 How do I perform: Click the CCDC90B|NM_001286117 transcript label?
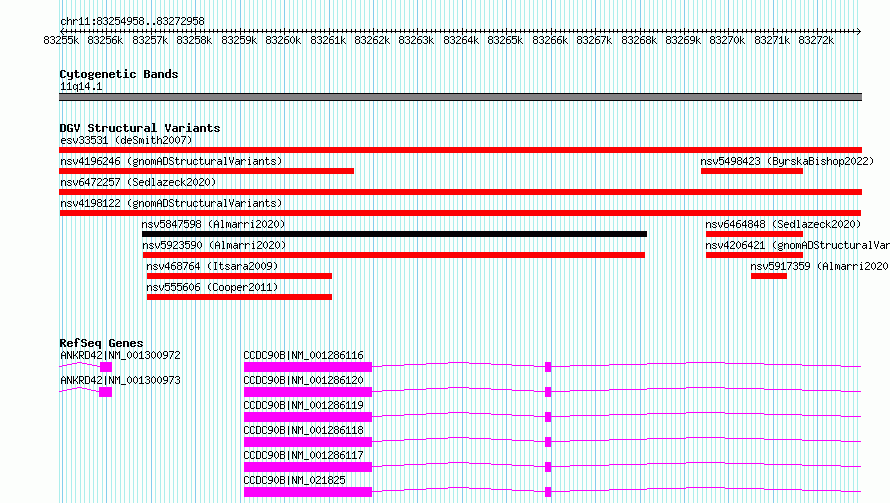304,455
